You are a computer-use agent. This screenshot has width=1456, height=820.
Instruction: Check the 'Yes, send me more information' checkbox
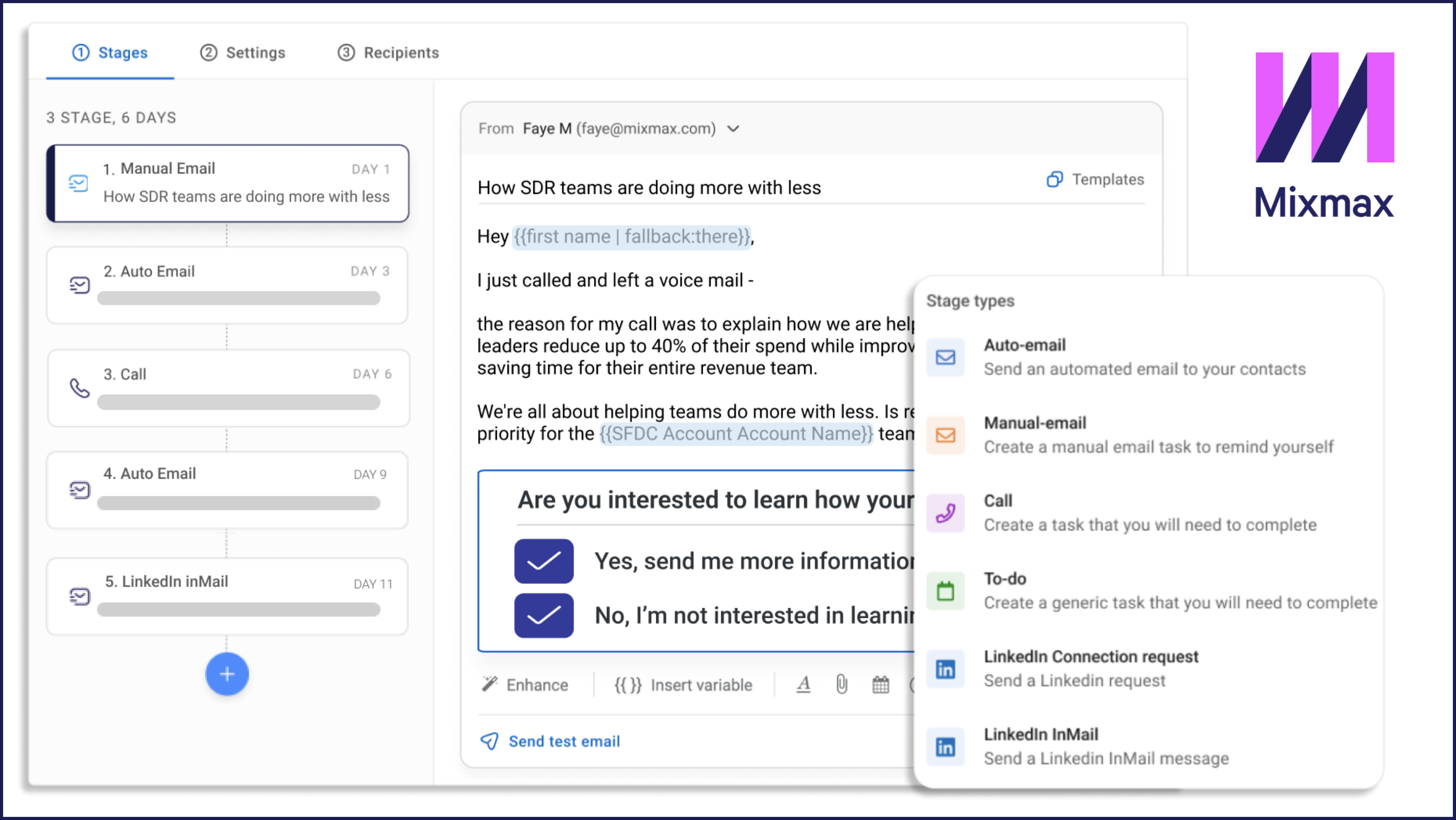543,561
